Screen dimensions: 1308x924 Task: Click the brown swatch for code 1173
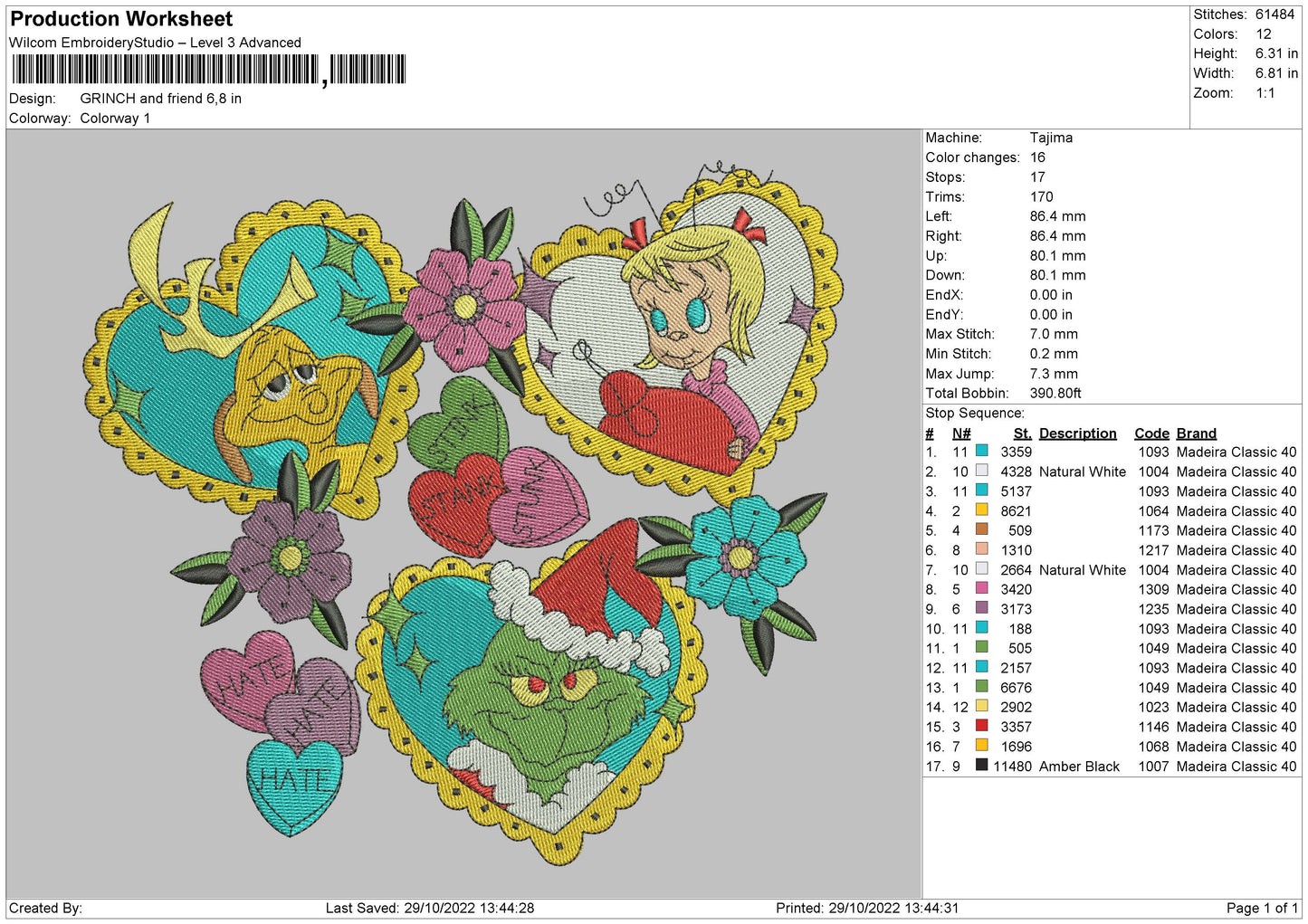pos(981,529)
